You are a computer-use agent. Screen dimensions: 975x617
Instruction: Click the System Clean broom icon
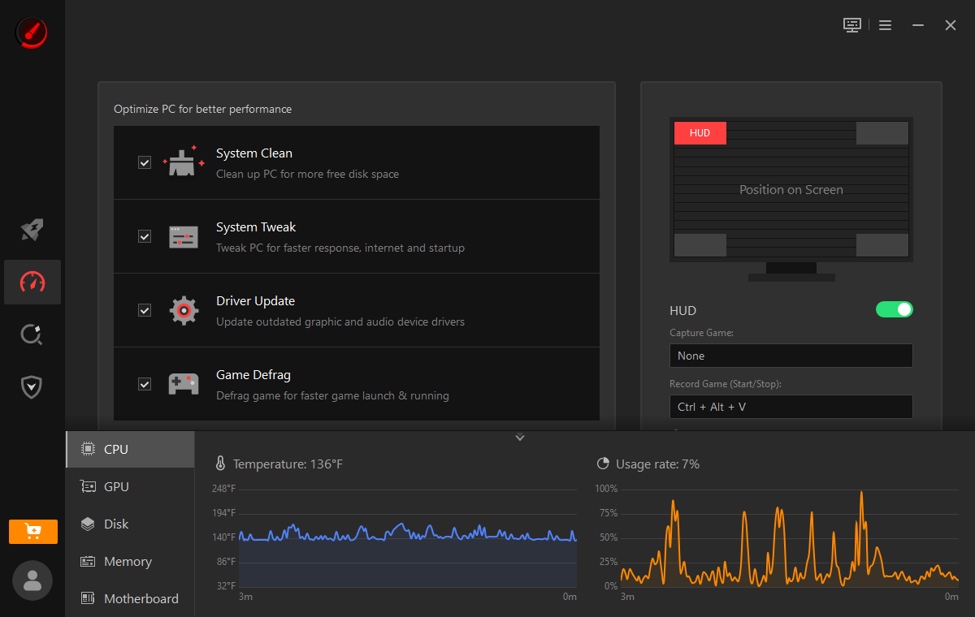click(x=183, y=162)
